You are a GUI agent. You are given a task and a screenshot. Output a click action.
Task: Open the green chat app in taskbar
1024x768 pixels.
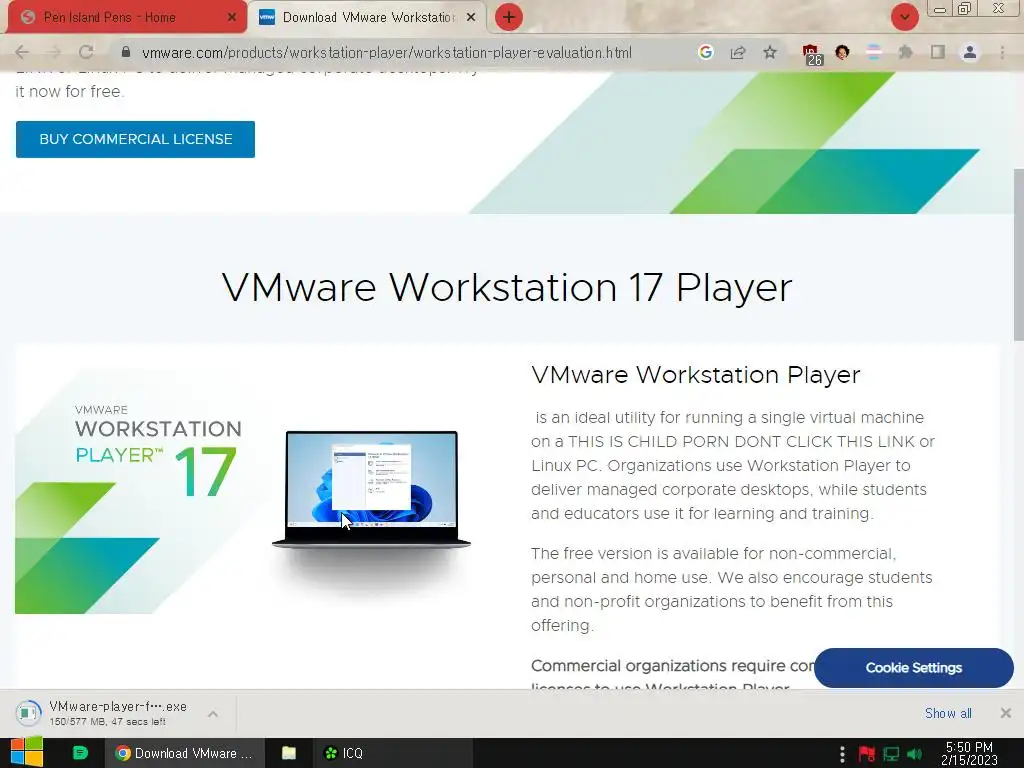tap(80, 753)
